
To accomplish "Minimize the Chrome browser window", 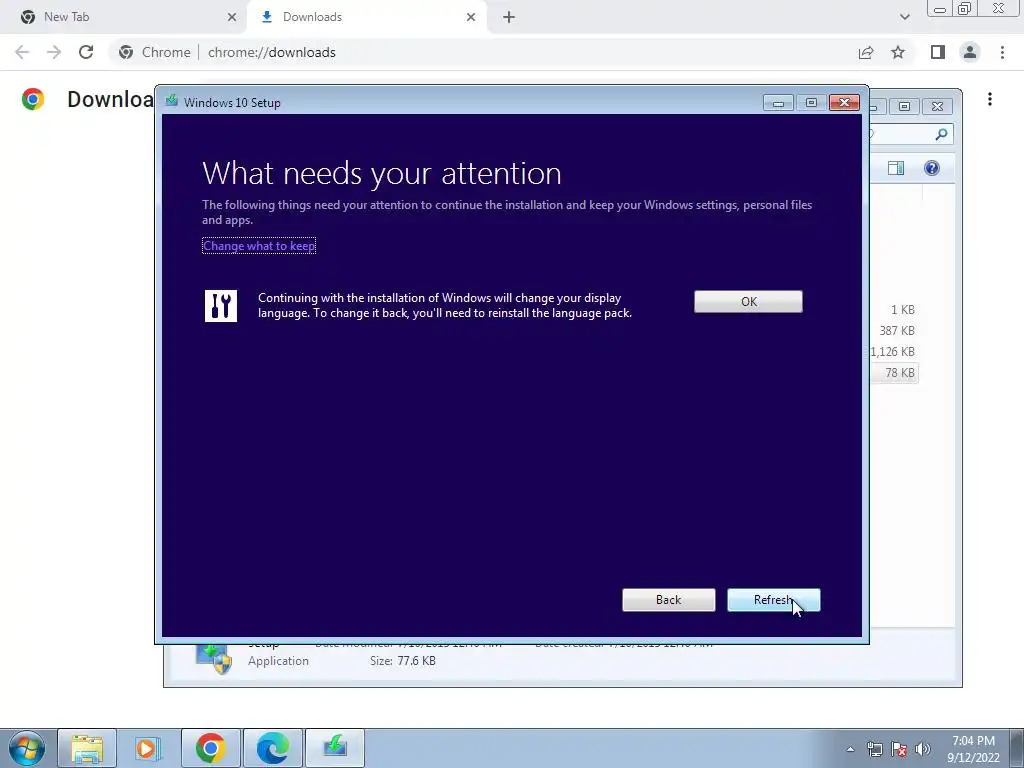I will 939,9.
